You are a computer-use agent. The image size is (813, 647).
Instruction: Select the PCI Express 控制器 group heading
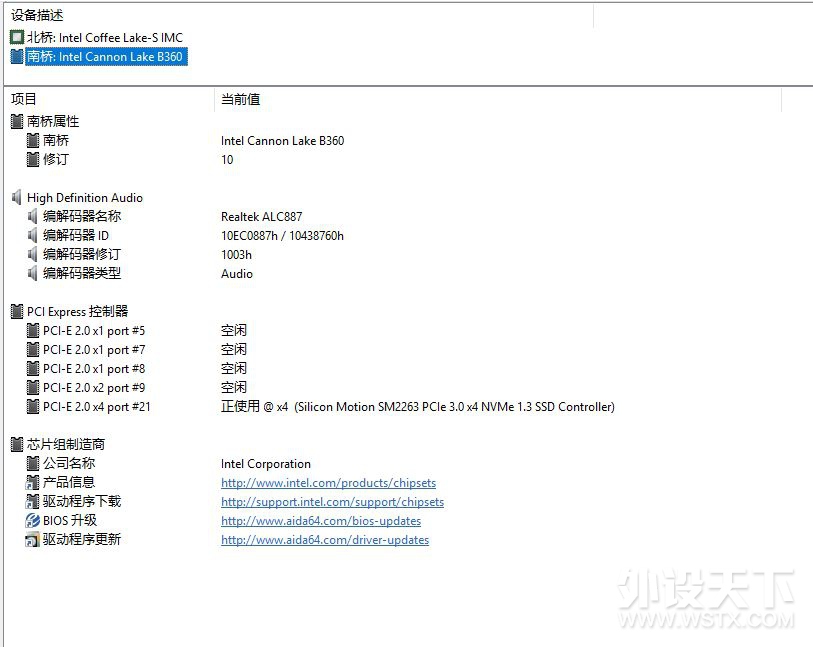pos(77,312)
